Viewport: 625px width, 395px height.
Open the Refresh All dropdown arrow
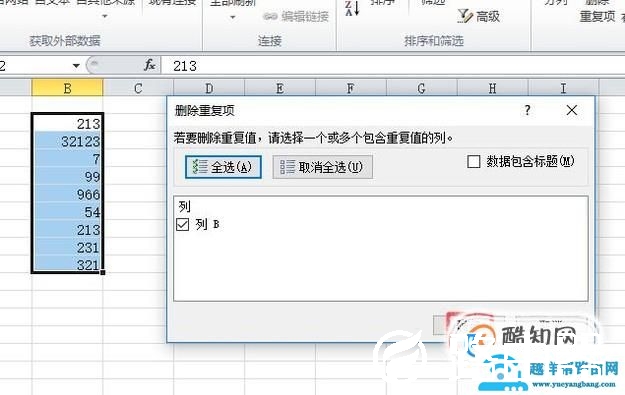[x=233, y=17]
